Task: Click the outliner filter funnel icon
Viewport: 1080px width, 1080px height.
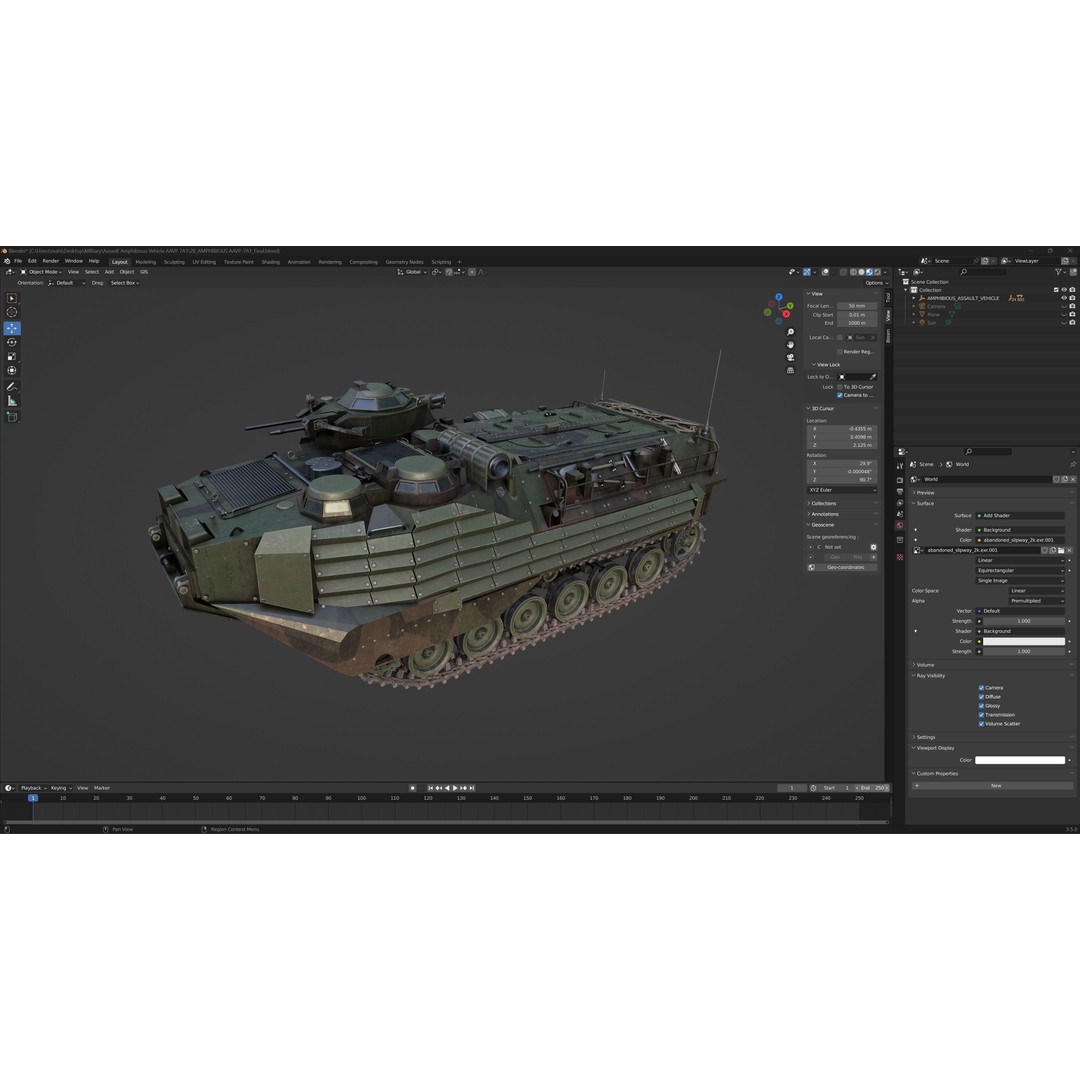Action: pos(1059,272)
